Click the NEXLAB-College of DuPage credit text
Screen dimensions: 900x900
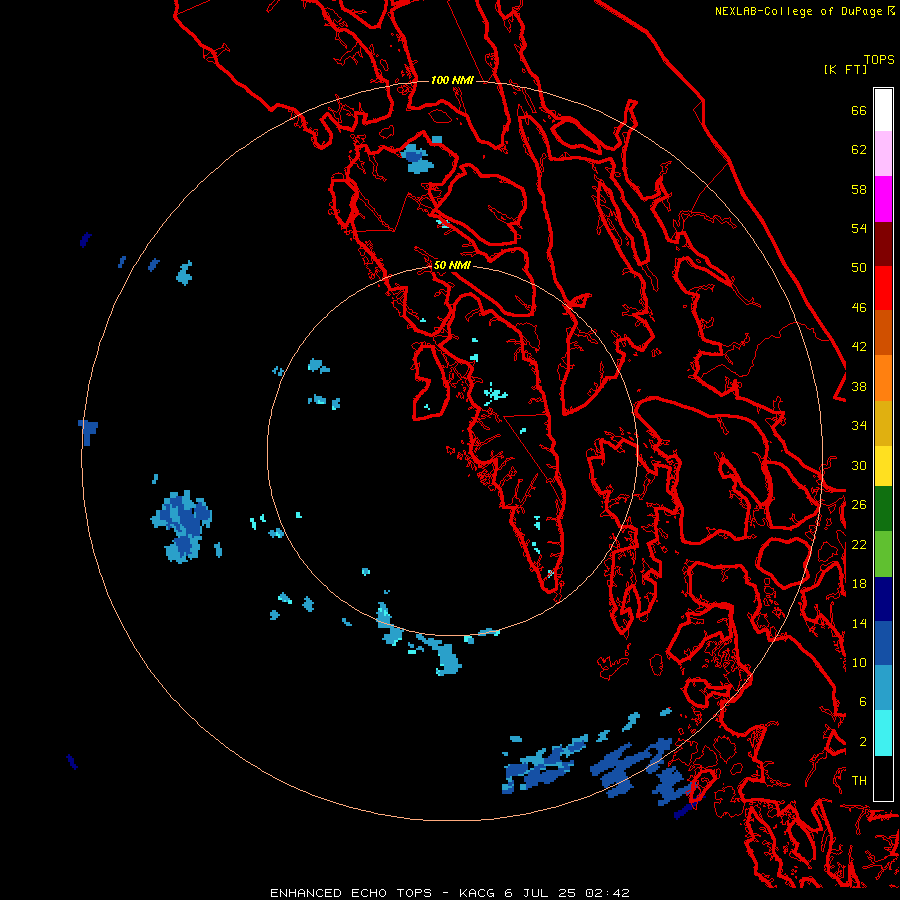point(798,11)
